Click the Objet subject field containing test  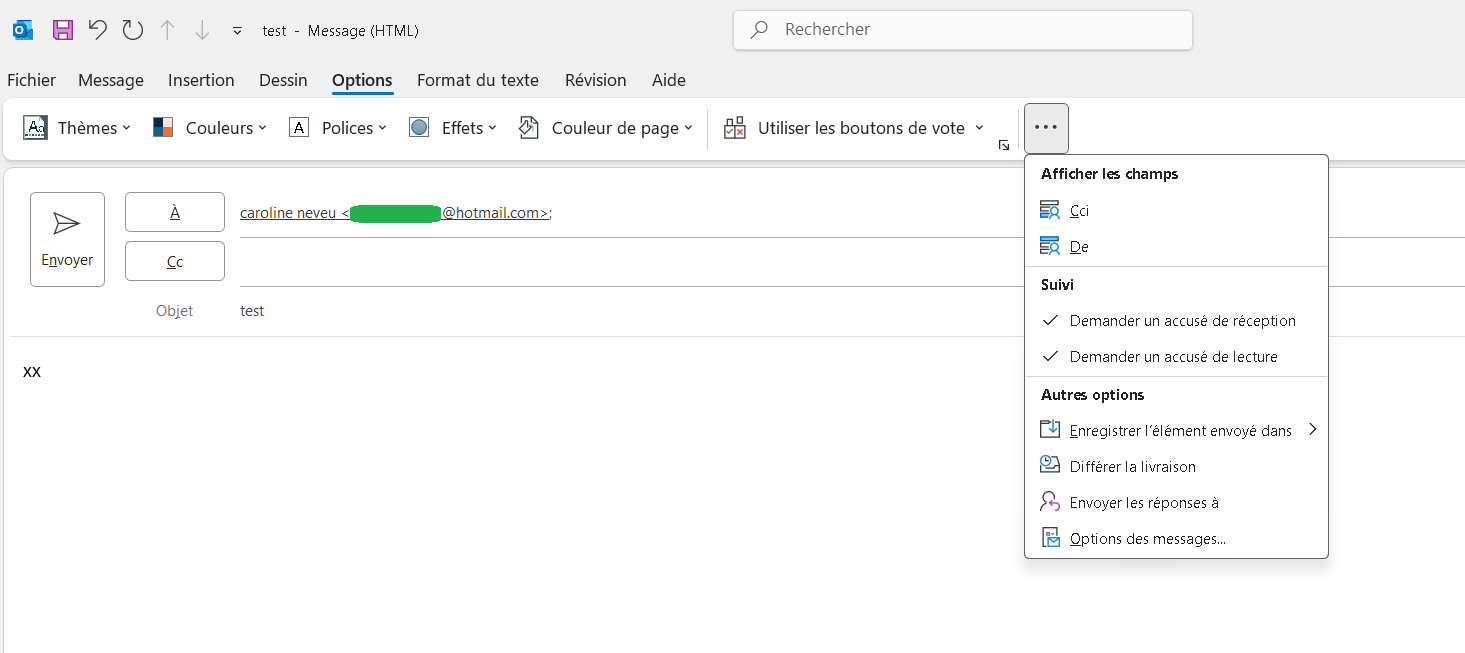point(630,311)
